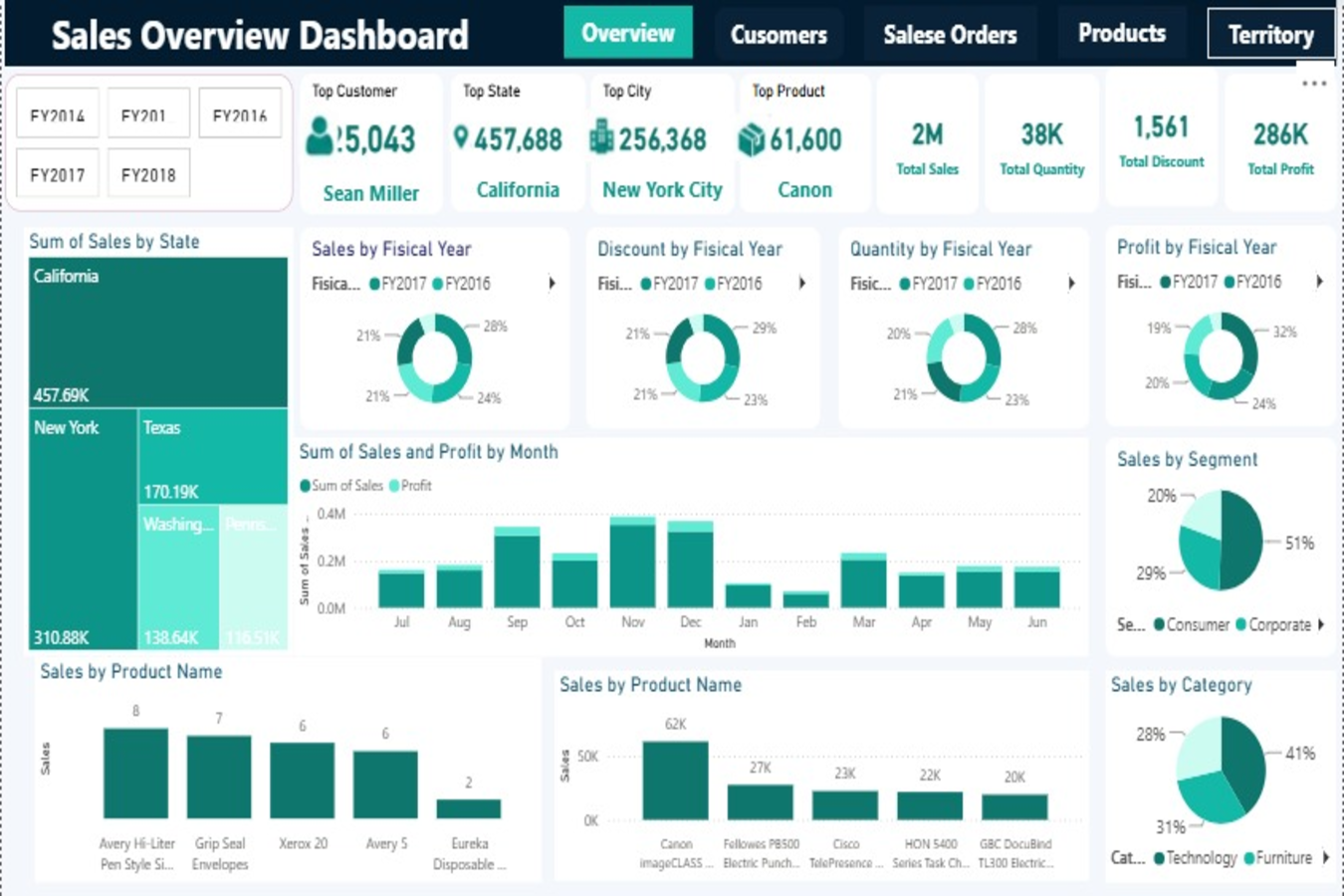Viewport: 1344px width, 896px height.
Task: Select the FY2016 slicer button
Action: tap(240, 115)
